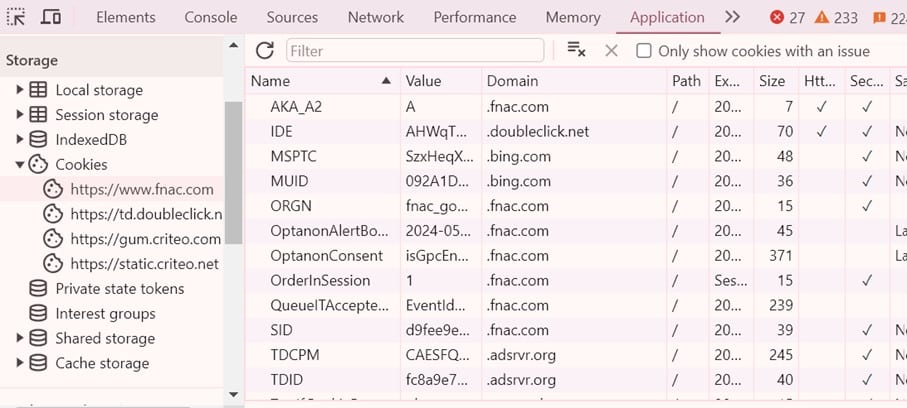Sort cookies by Size column header
Viewport: 907px width, 408px height.
coord(776,81)
